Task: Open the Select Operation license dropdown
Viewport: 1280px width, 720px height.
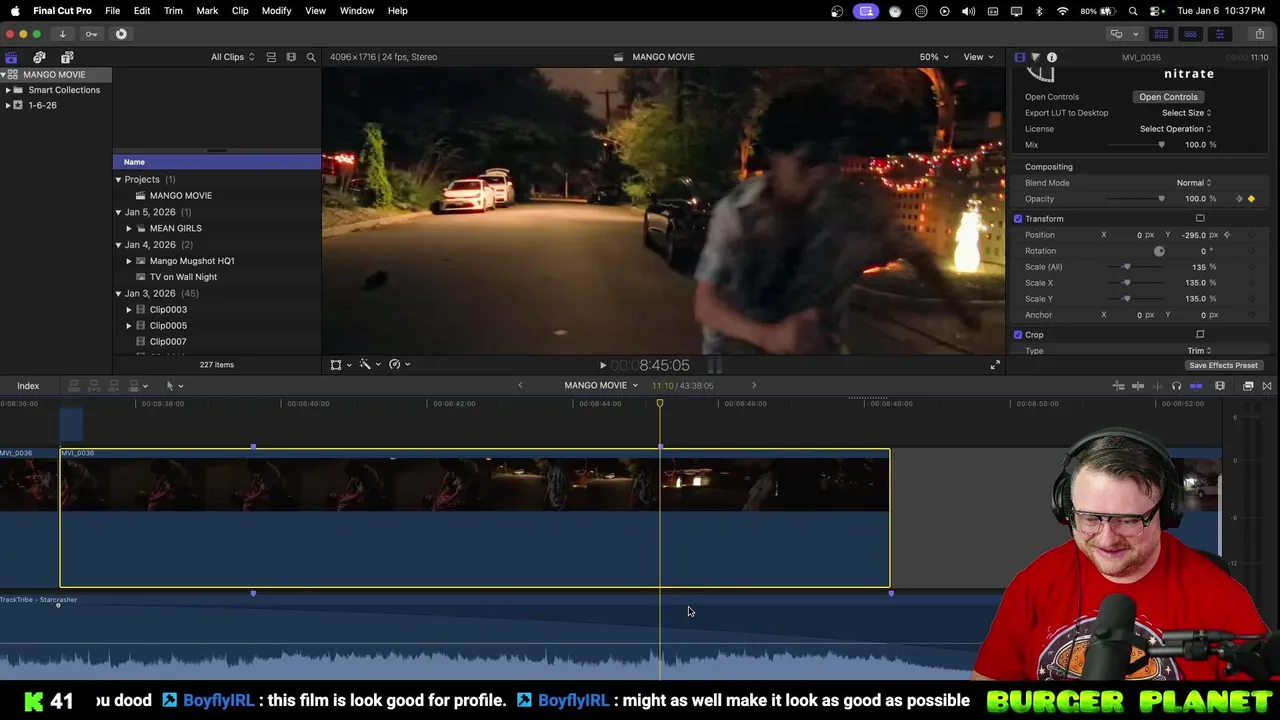Action: tap(1175, 129)
